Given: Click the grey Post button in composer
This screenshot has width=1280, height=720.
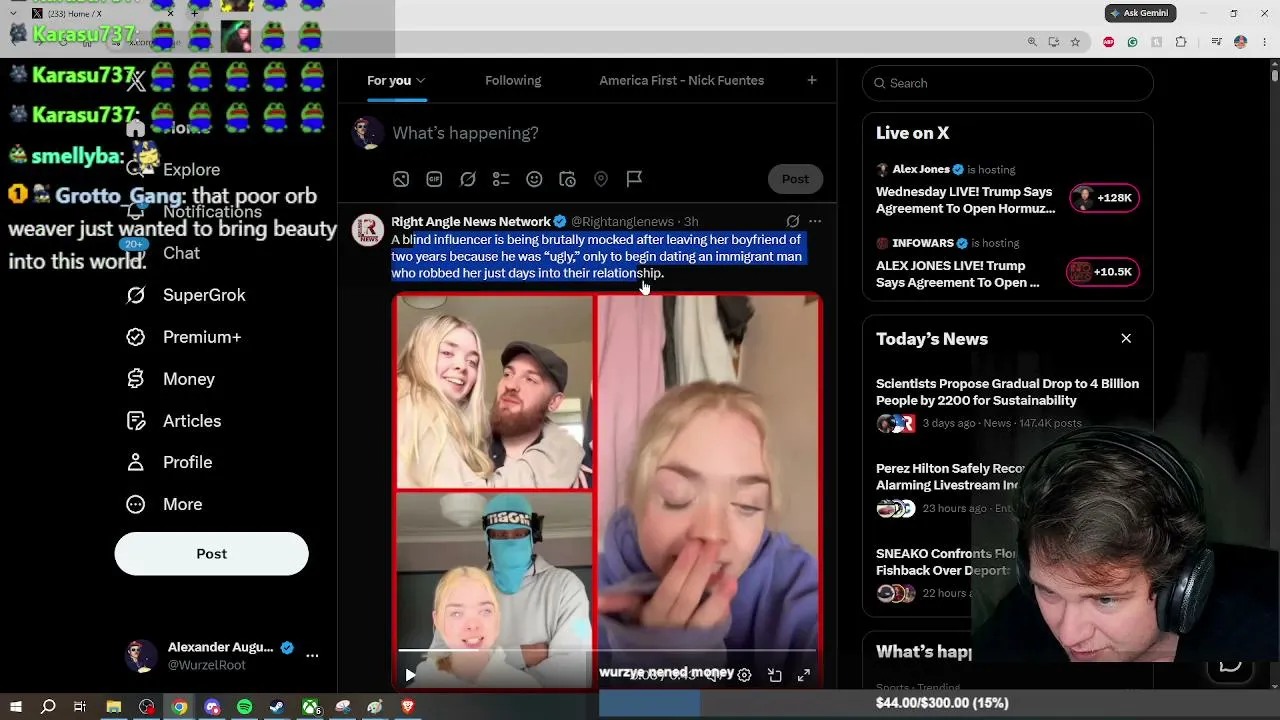Looking at the screenshot, I should [795, 179].
